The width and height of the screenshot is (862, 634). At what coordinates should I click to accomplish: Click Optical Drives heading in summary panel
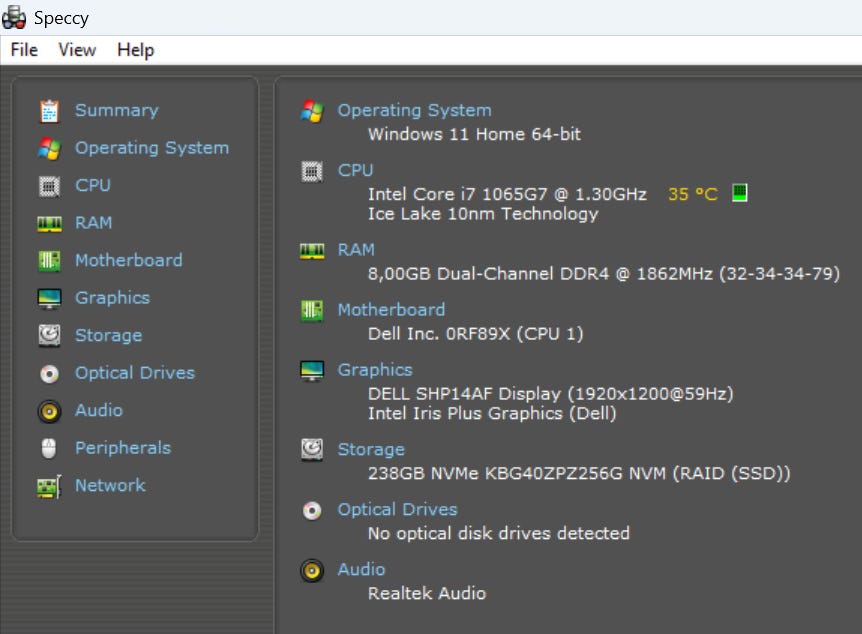tap(397, 510)
